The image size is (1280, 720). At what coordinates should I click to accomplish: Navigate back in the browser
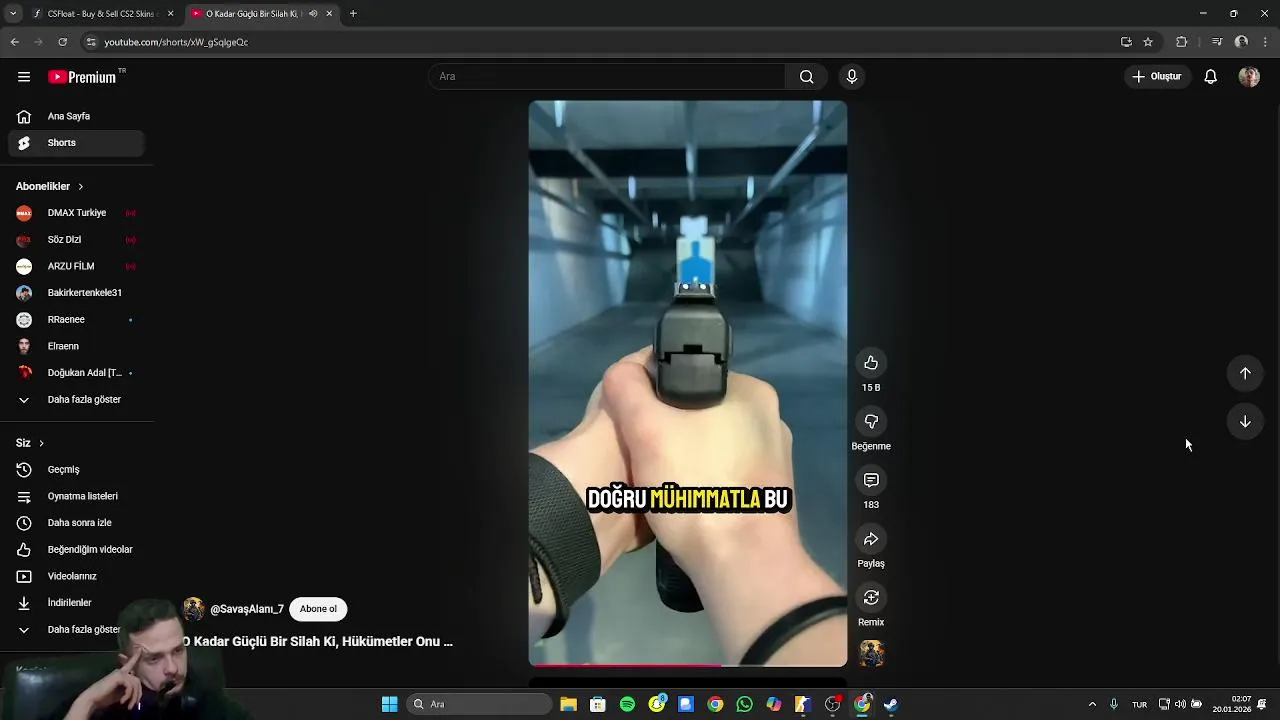click(x=14, y=42)
